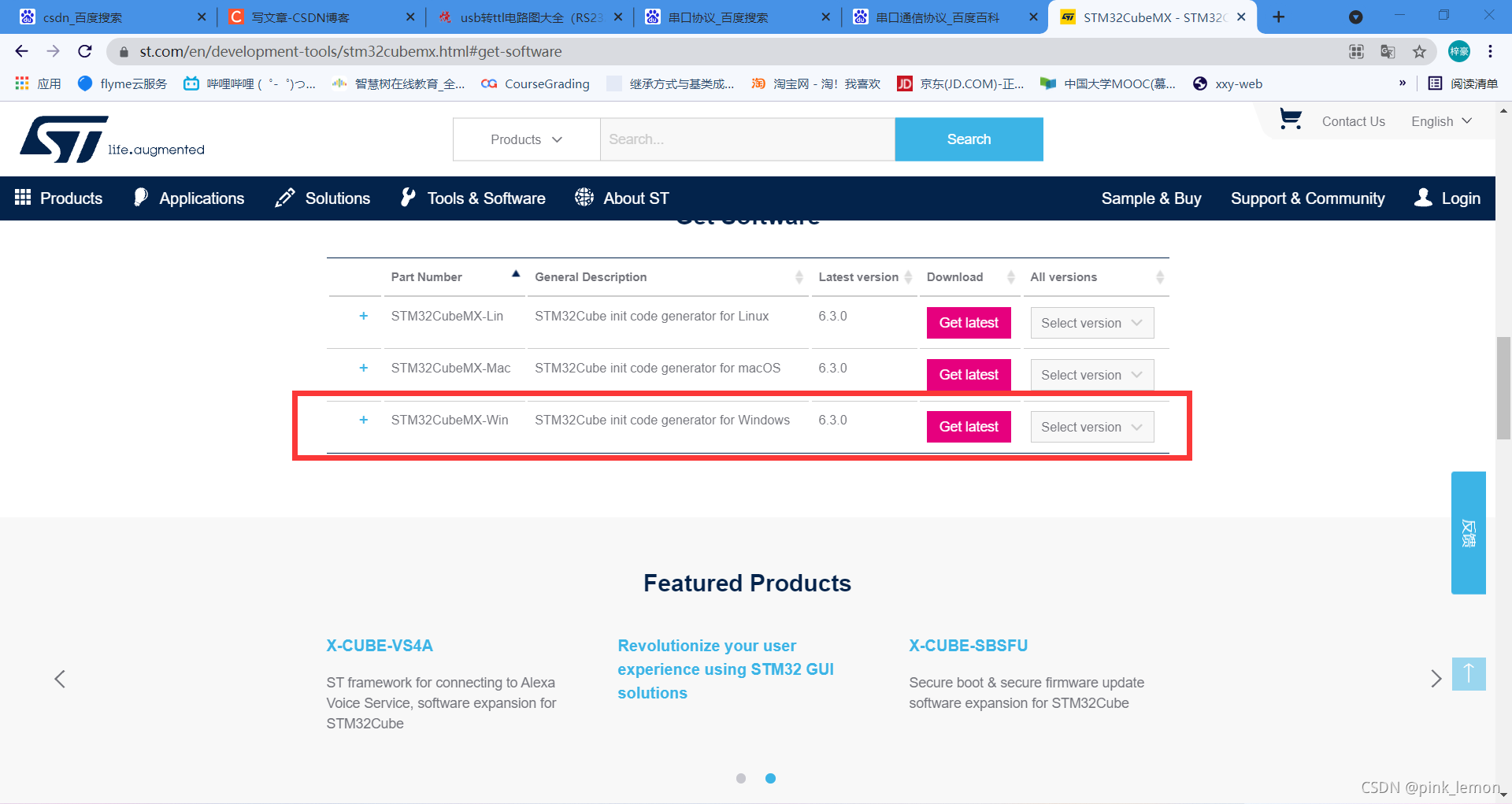Click the Contact Us link
Image resolution: width=1512 pixels, height=804 pixels.
coord(1353,121)
